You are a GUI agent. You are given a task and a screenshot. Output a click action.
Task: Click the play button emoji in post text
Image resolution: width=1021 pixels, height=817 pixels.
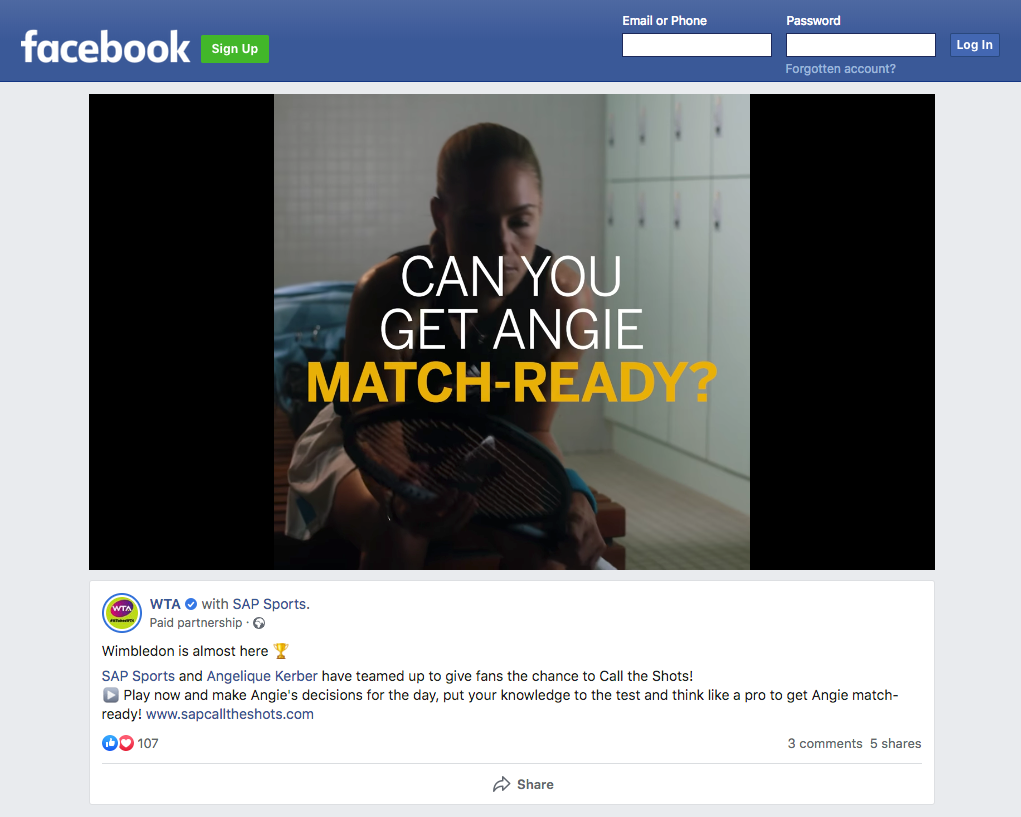[x=111, y=695]
